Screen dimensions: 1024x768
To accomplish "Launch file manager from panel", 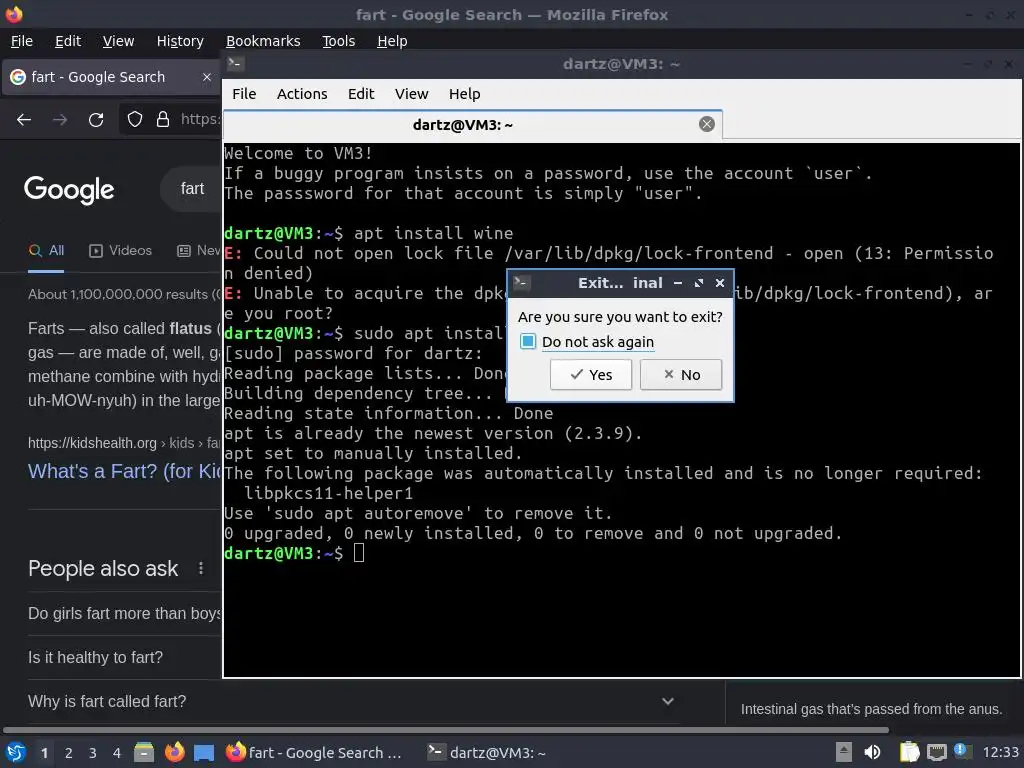I will point(144,752).
